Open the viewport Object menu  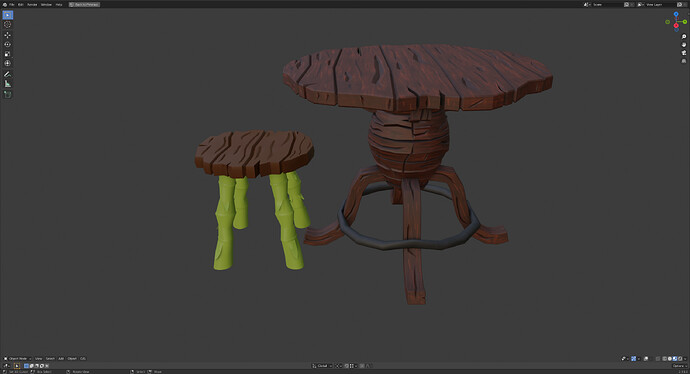pos(72,359)
